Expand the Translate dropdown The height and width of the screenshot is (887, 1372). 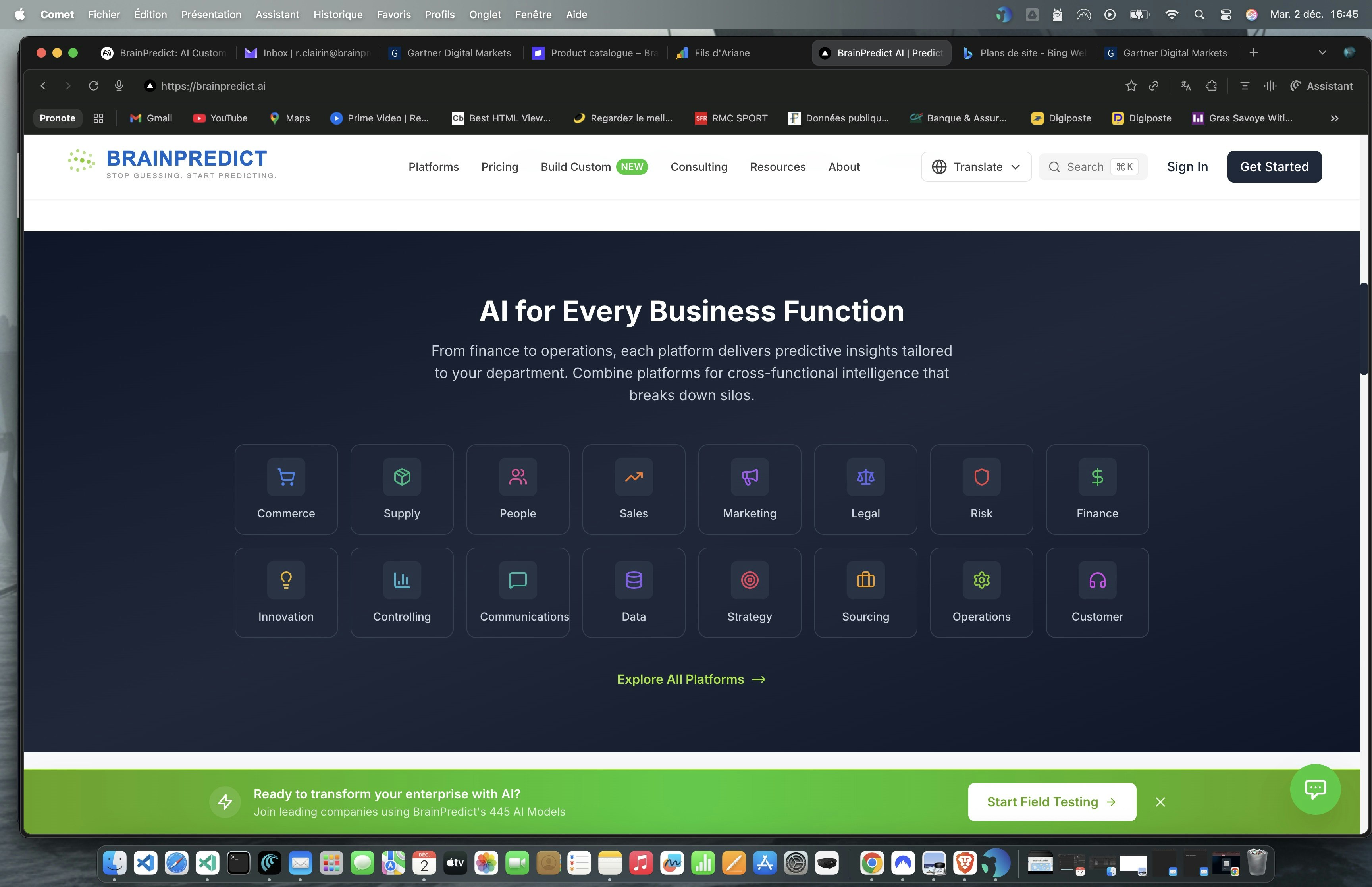pos(975,166)
